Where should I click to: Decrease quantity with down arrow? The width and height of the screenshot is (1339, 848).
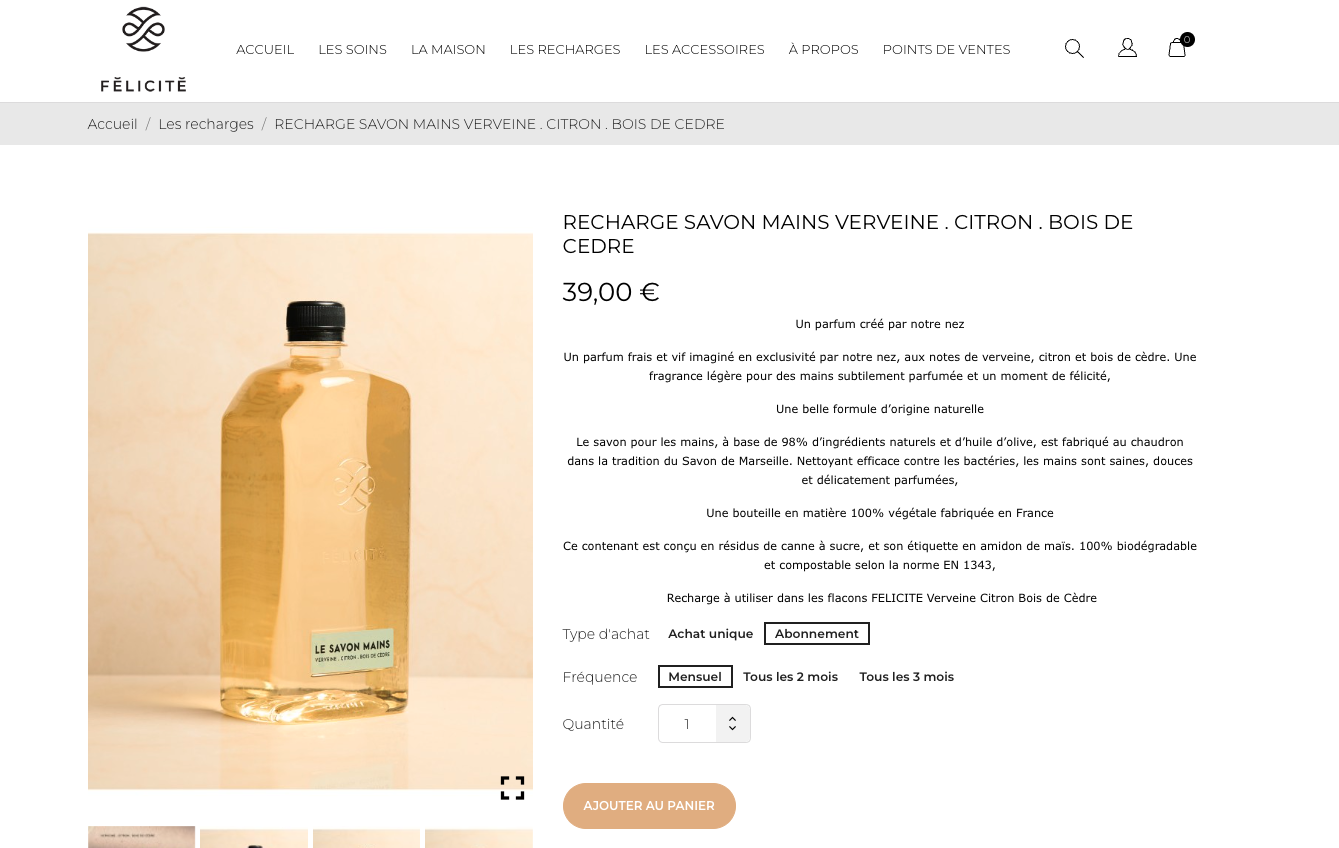[x=733, y=730]
